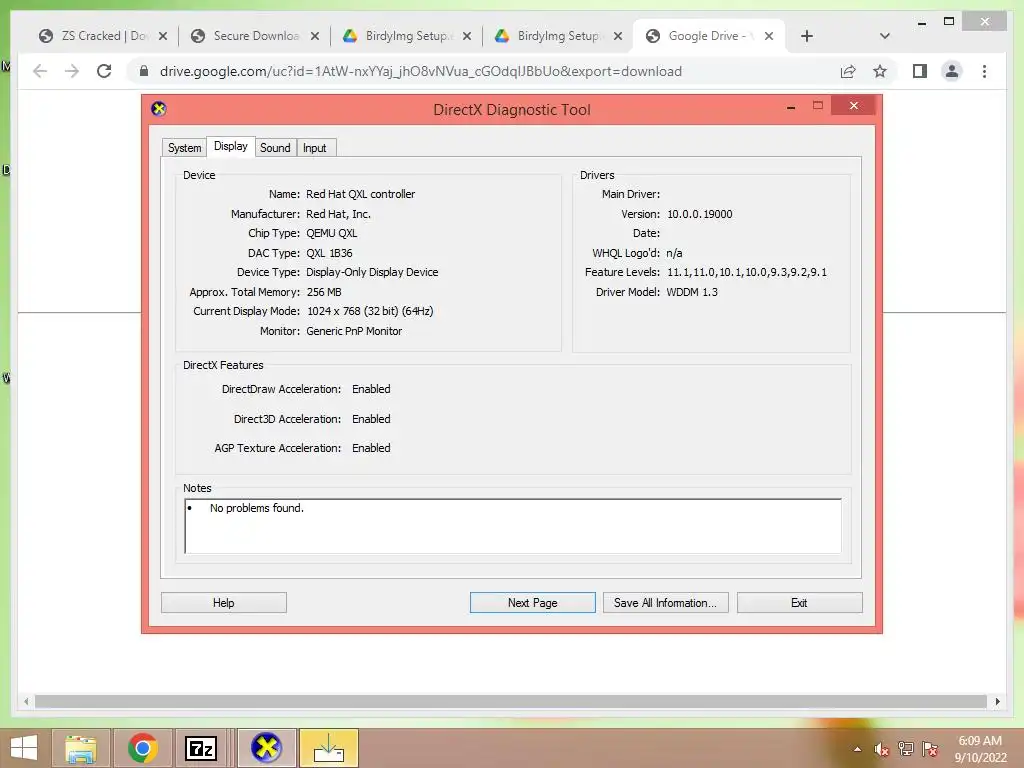Image resolution: width=1024 pixels, height=768 pixels.
Task: Click 'Enabled' next to DirectDraw Acceleration
Action: pyautogui.click(x=371, y=389)
